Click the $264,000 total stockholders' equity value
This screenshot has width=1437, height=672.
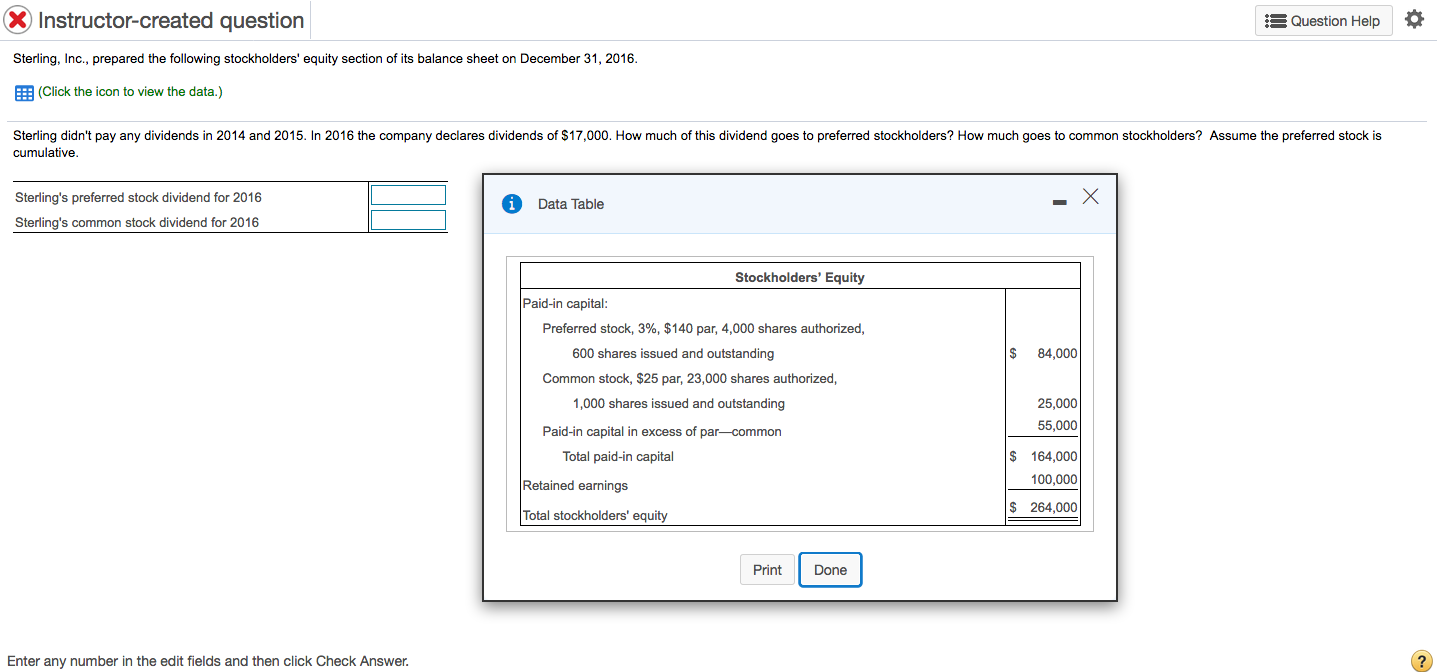click(1055, 514)
